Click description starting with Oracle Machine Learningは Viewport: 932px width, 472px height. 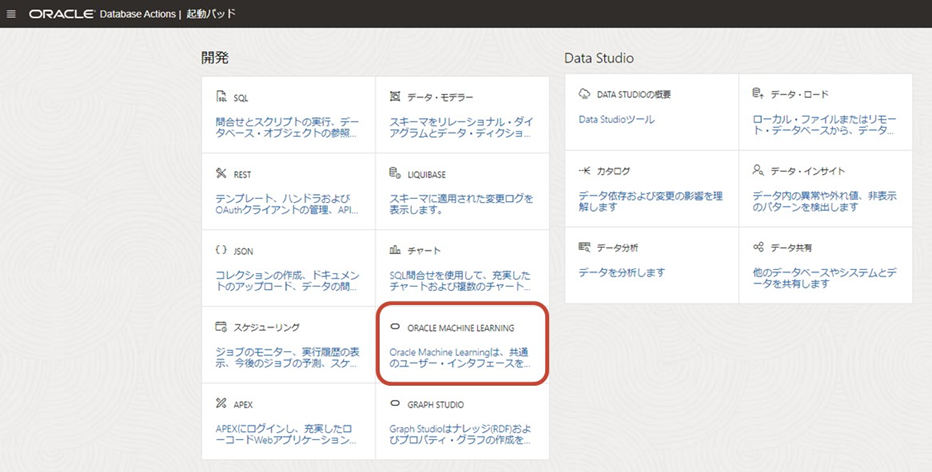click(x=460, y=358)
